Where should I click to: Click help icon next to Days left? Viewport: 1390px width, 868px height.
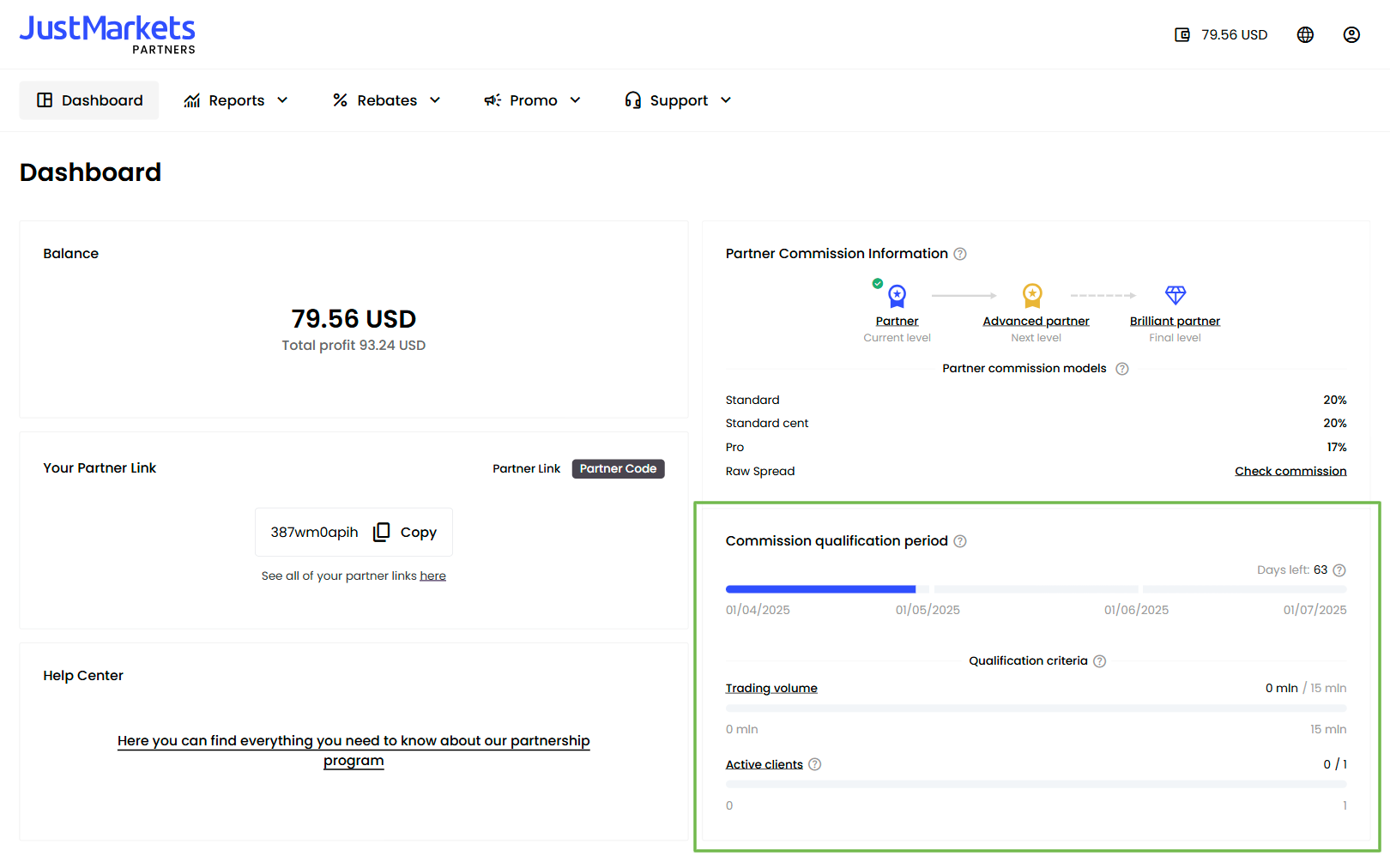(1339, 570)
